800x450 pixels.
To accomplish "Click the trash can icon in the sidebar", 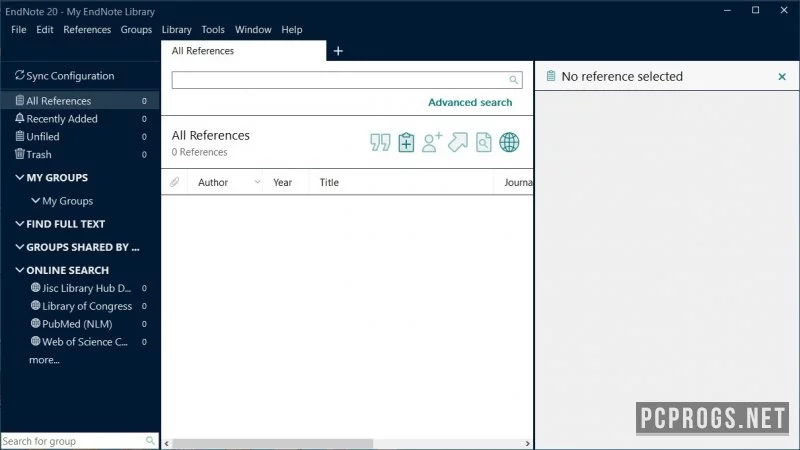I will [x=19, y=154].
